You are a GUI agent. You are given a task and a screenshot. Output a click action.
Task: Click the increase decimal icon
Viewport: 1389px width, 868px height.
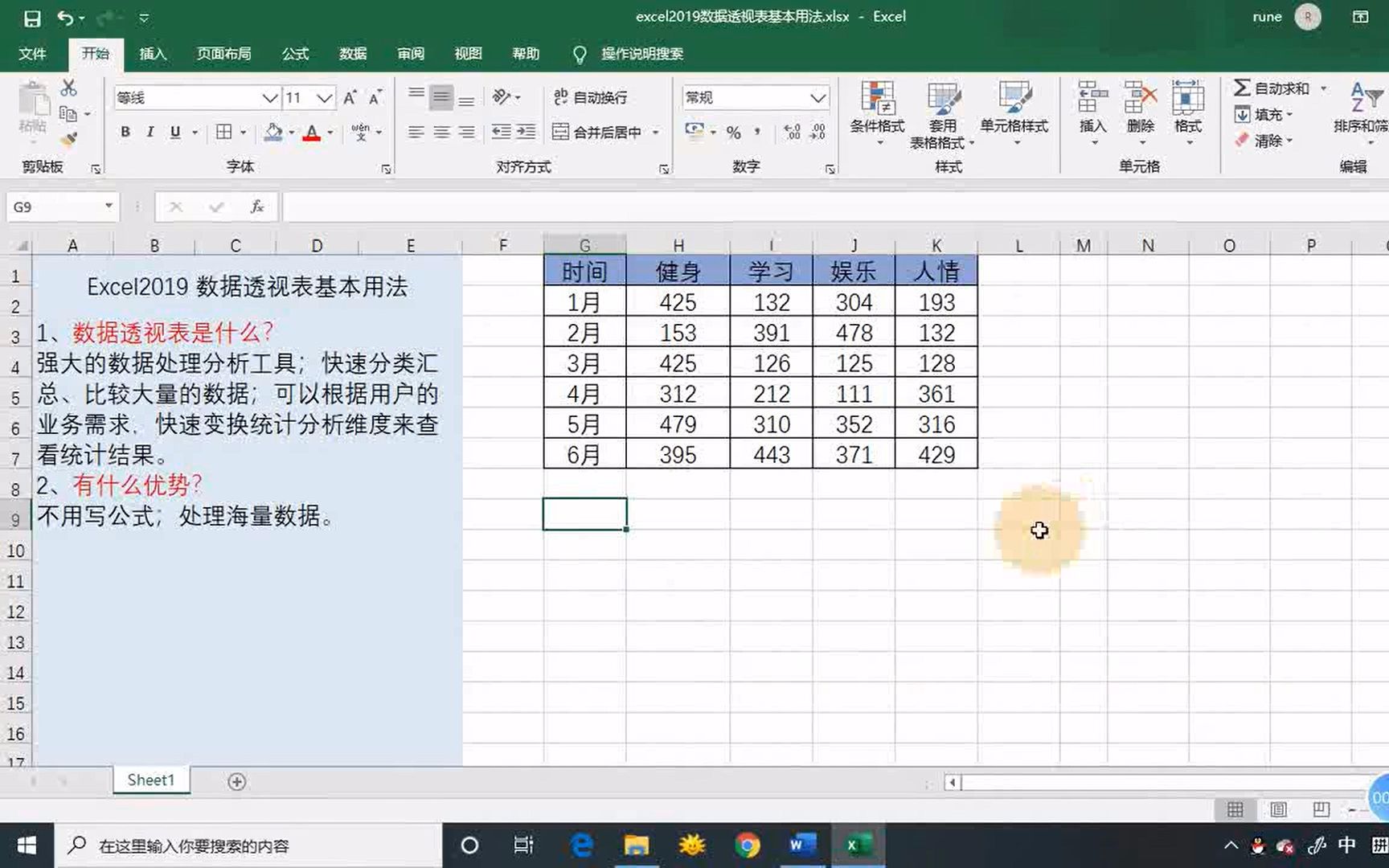point(792,132)
